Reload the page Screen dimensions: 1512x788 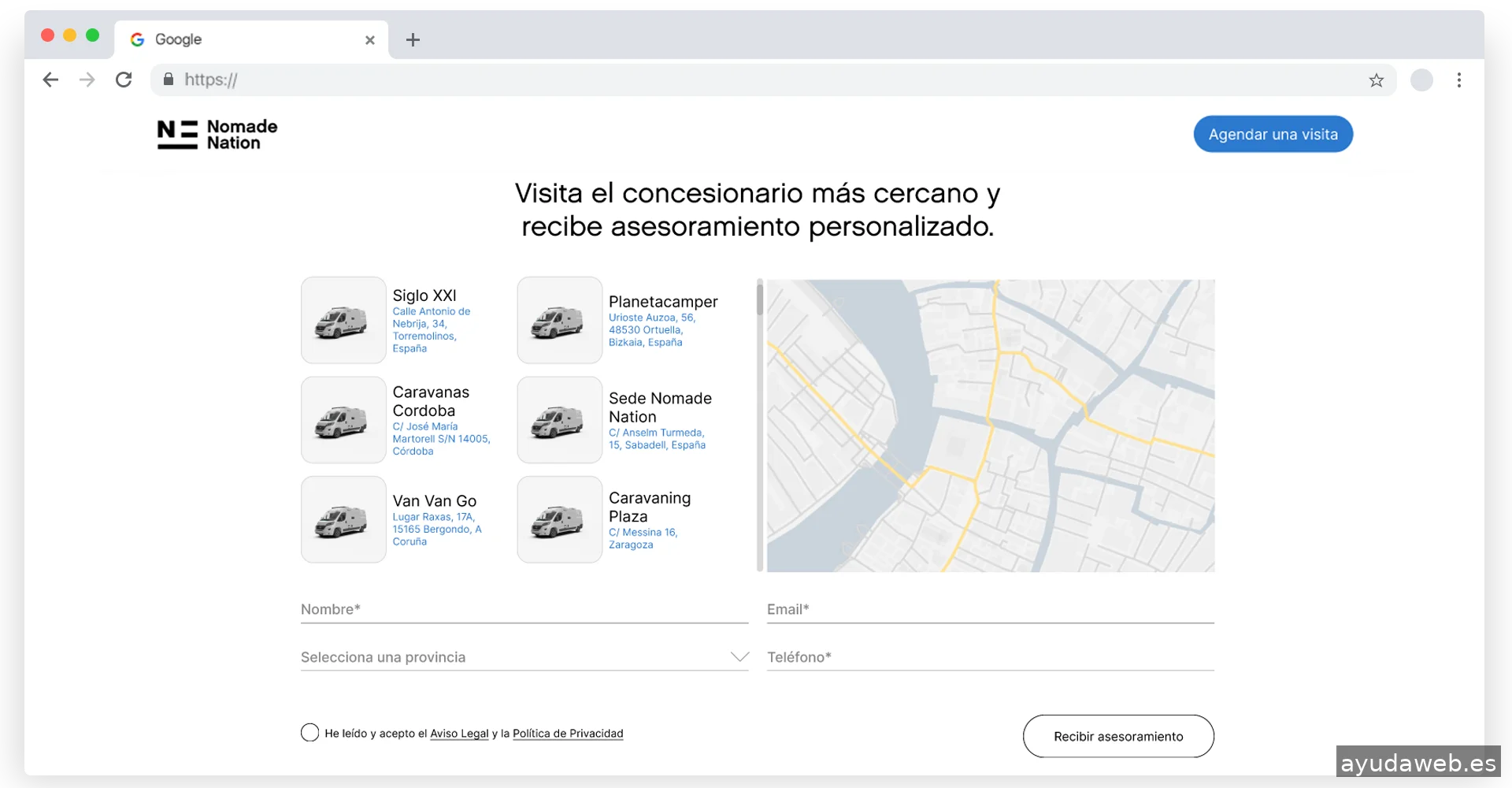(124, 80)
